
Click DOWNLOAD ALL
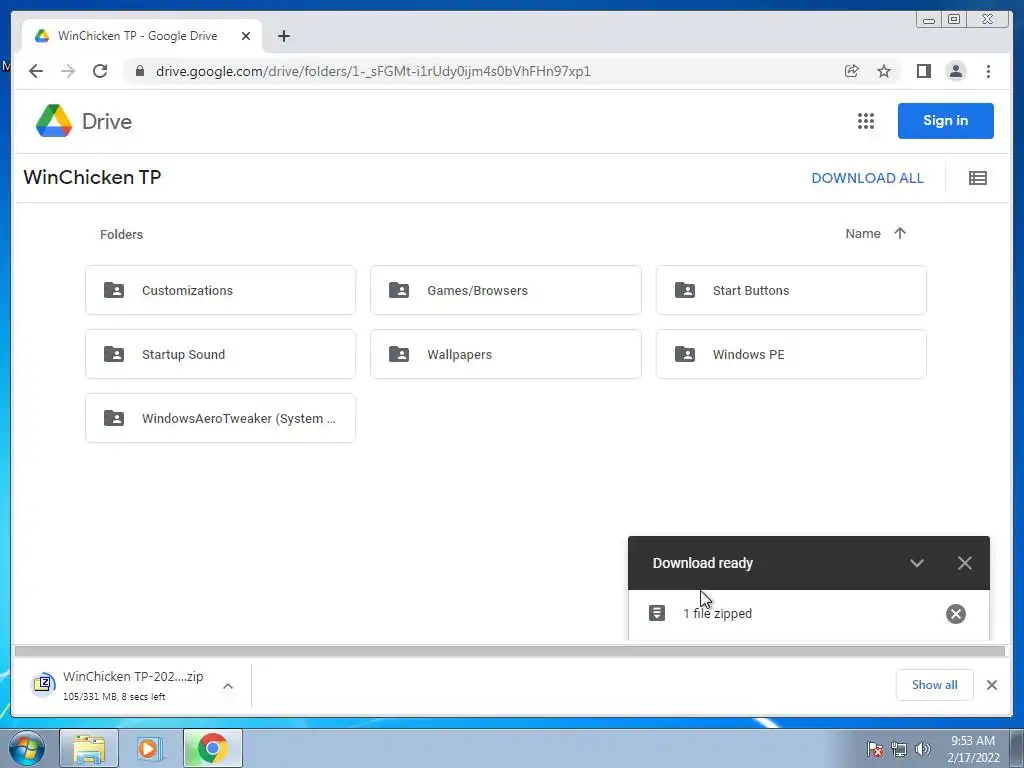(867, 178)
